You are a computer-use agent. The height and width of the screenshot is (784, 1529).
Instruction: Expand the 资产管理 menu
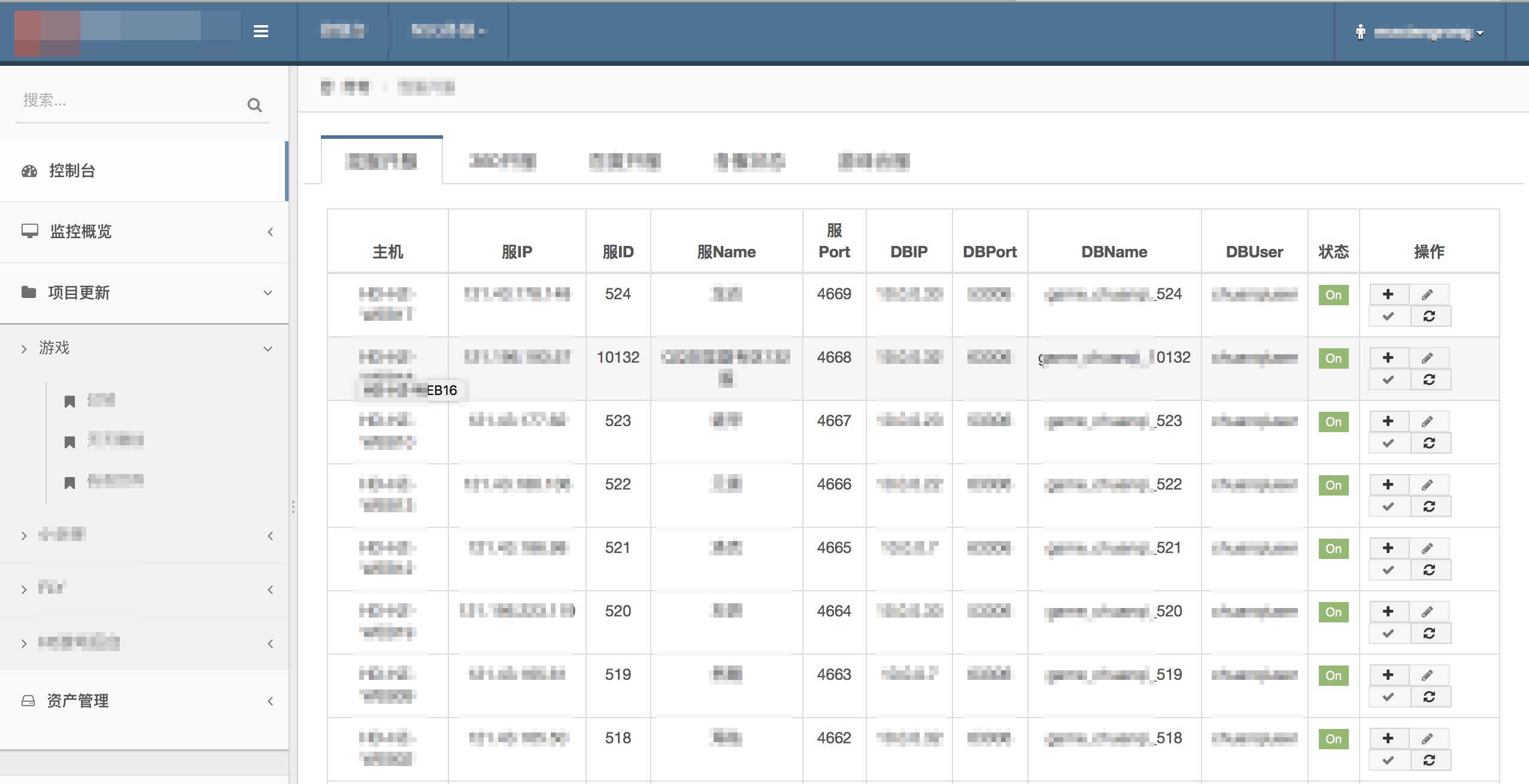click(144, 701)
